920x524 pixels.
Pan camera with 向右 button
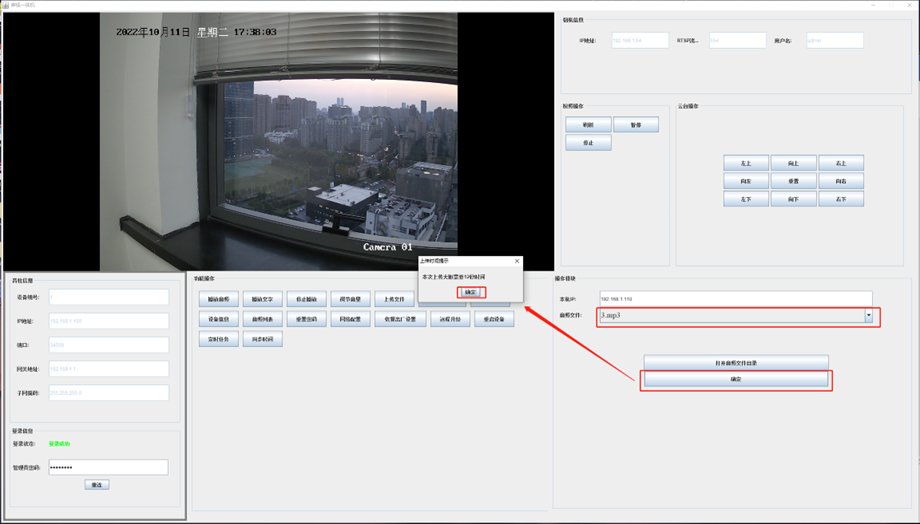click(840, 181)
